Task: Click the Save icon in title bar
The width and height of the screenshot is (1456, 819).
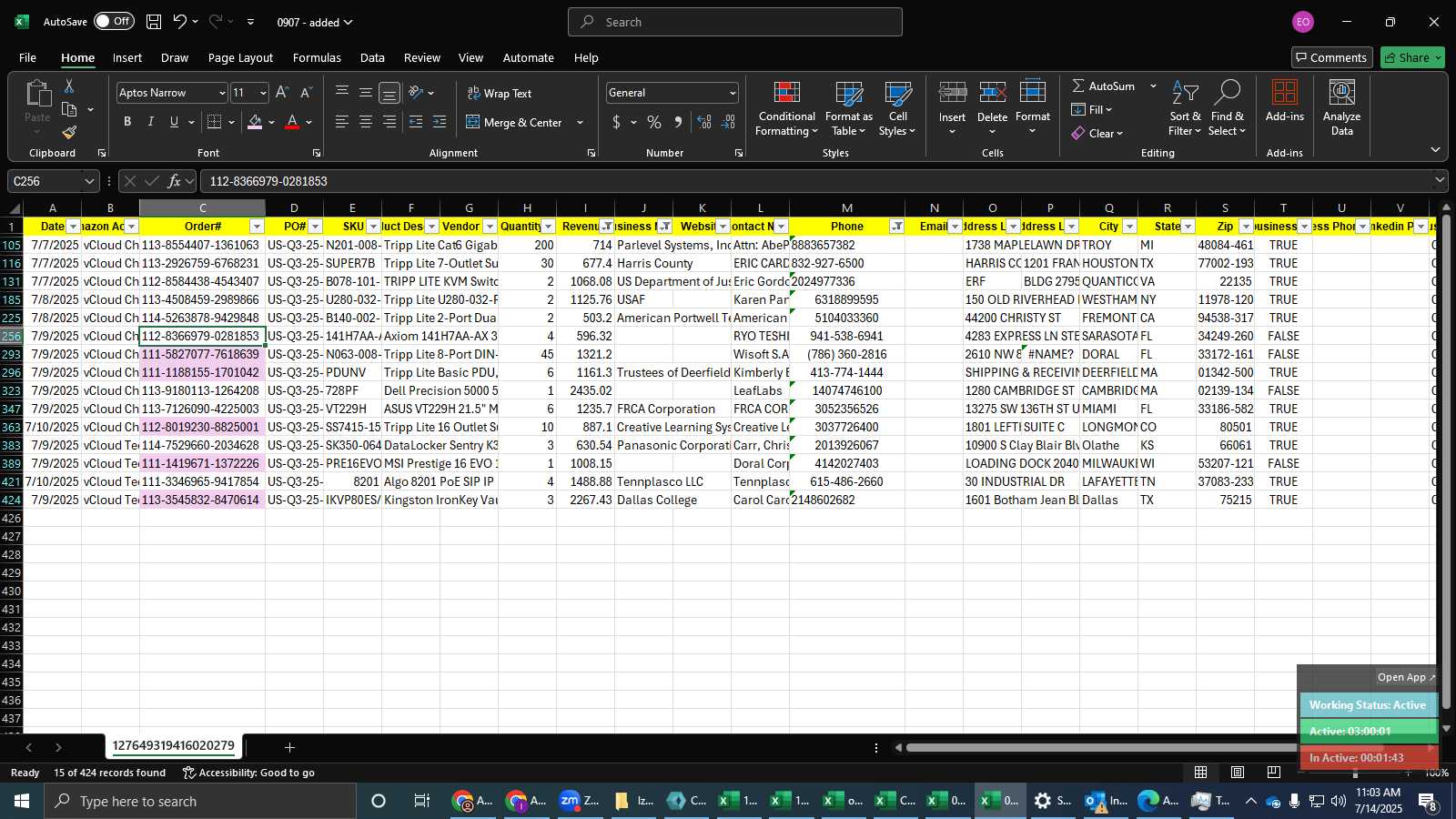Action: (x=154, y=22)
